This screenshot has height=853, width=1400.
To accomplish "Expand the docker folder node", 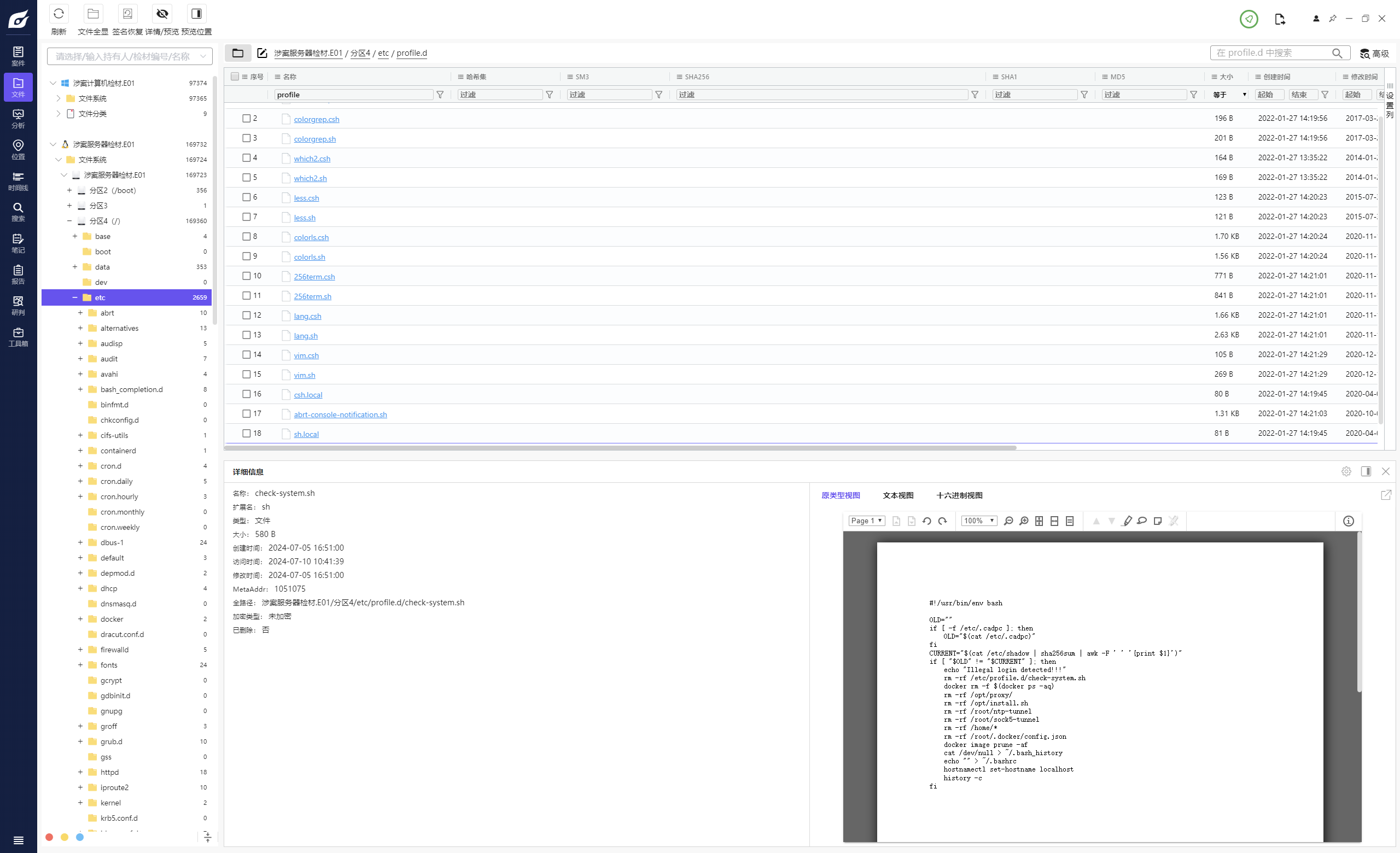I will [x=80, y=619].
